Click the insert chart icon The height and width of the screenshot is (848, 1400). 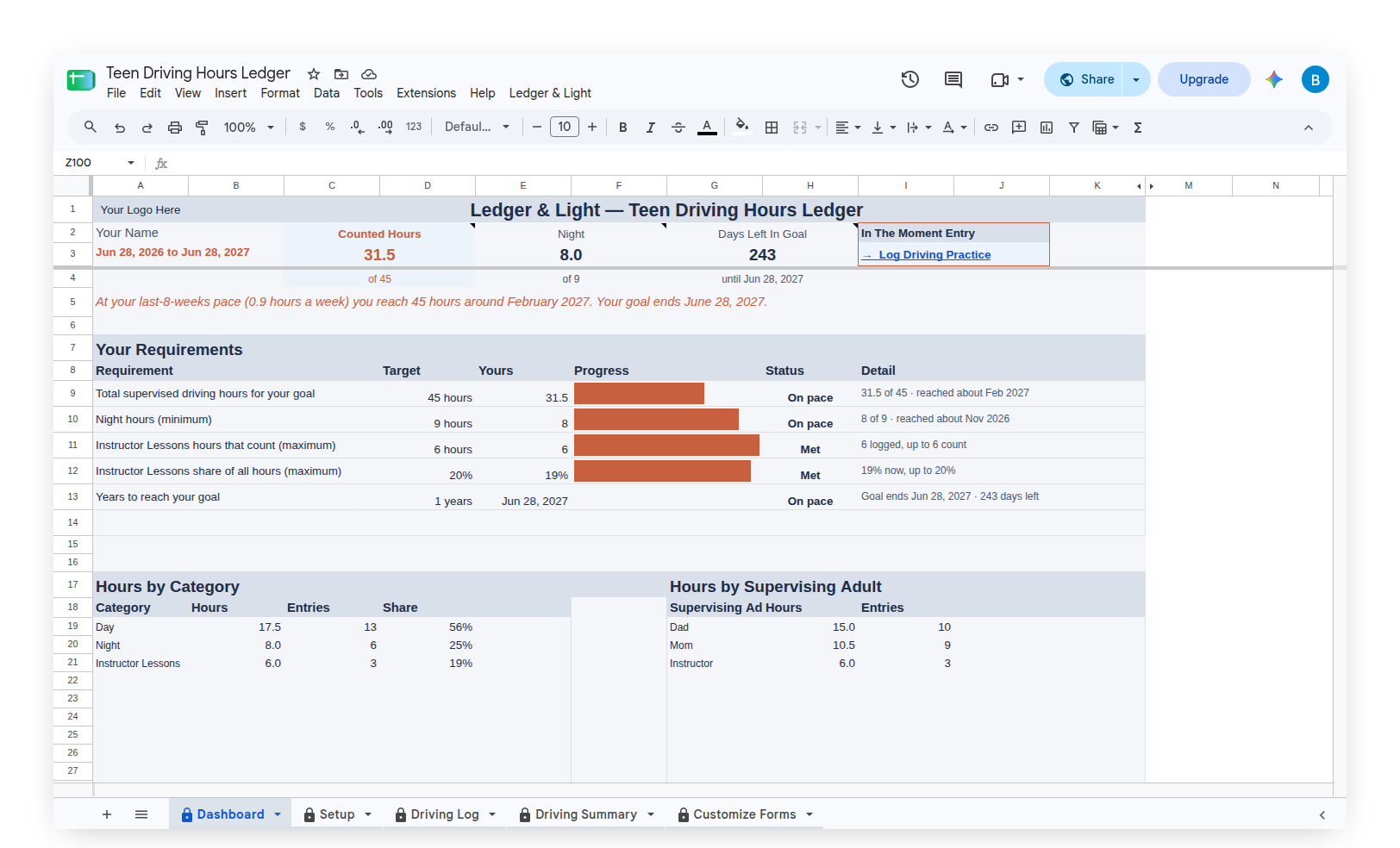pos(1047,128)
